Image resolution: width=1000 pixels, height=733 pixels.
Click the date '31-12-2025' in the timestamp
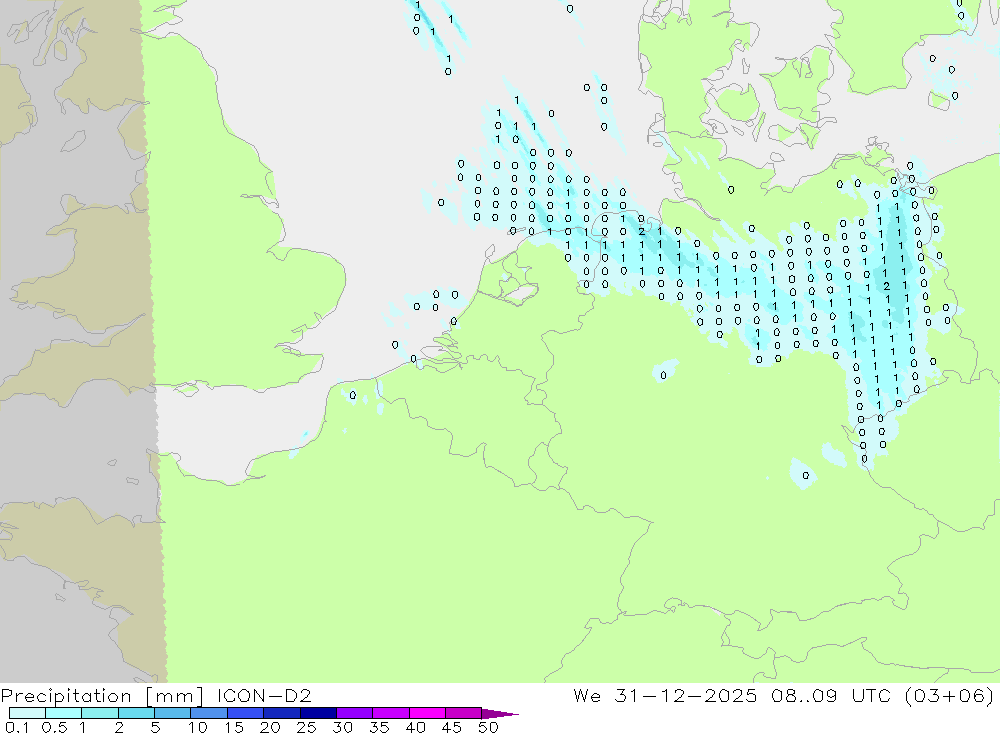tap(686, 695)
